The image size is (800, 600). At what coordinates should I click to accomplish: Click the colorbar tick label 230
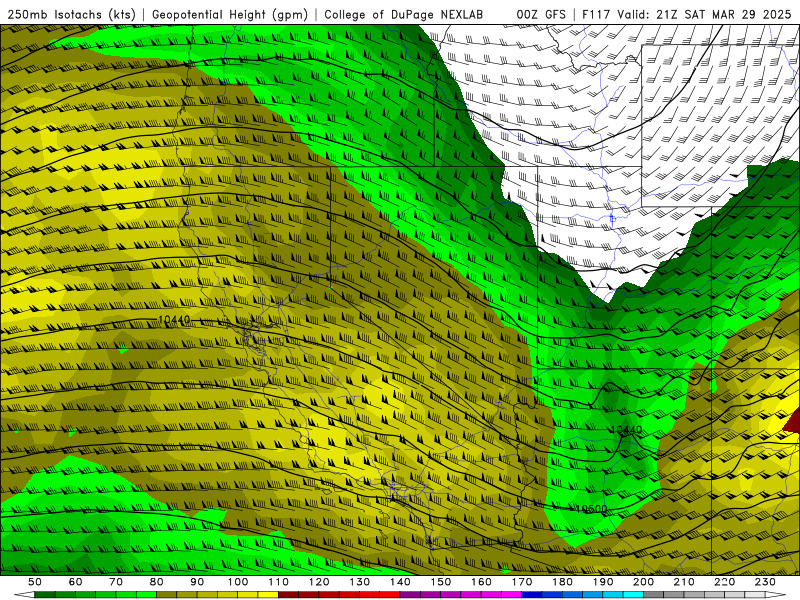(x=765, y=582)
